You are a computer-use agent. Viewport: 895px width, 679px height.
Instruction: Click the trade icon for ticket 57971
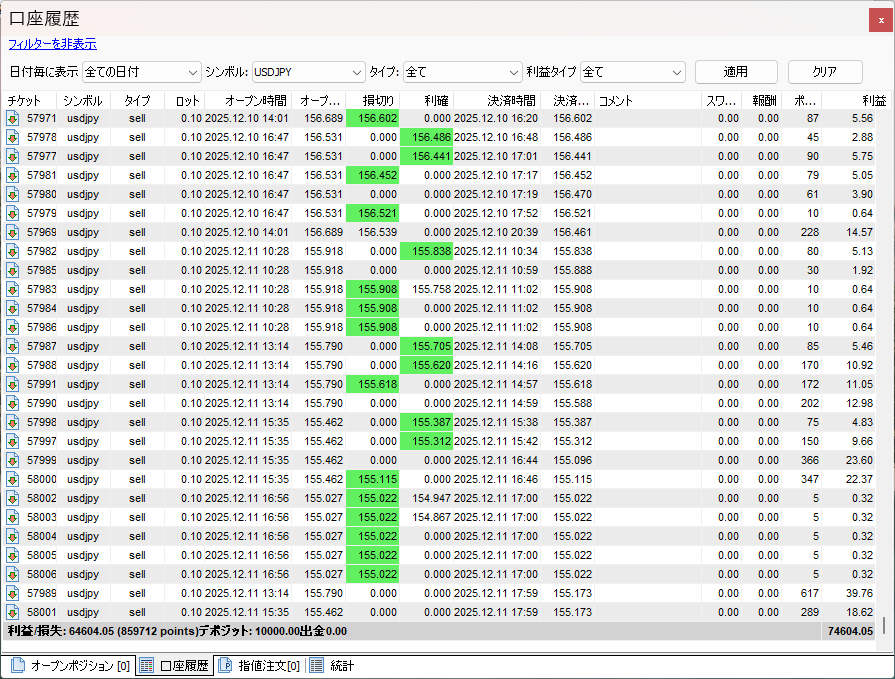click(13, 118)
